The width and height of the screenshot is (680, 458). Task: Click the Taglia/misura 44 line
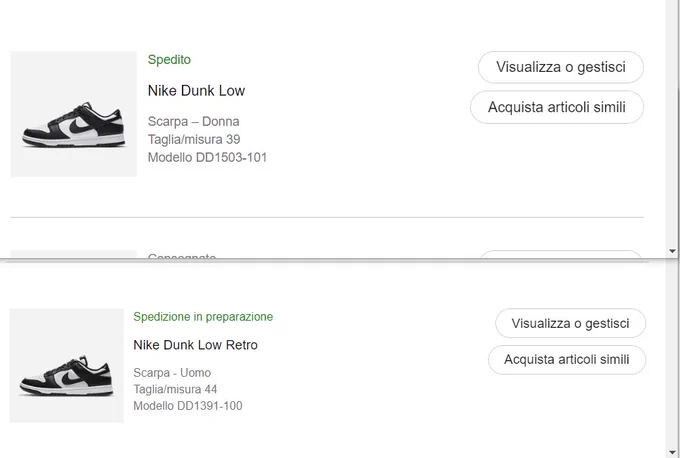tap(175, 389)
